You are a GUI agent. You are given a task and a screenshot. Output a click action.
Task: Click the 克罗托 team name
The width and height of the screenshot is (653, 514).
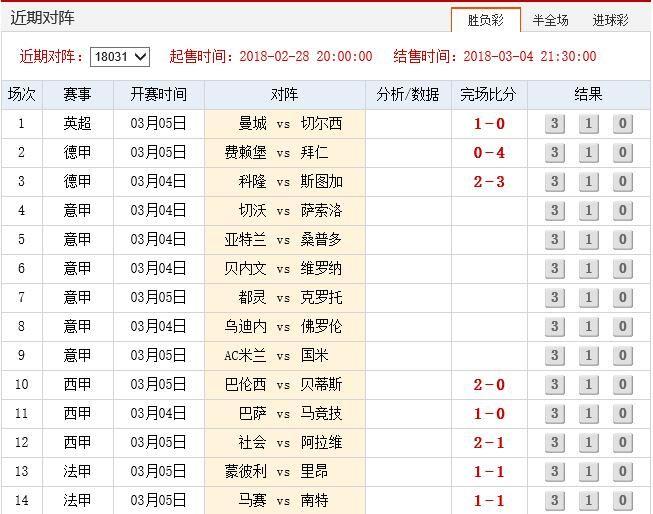(322, 298)
